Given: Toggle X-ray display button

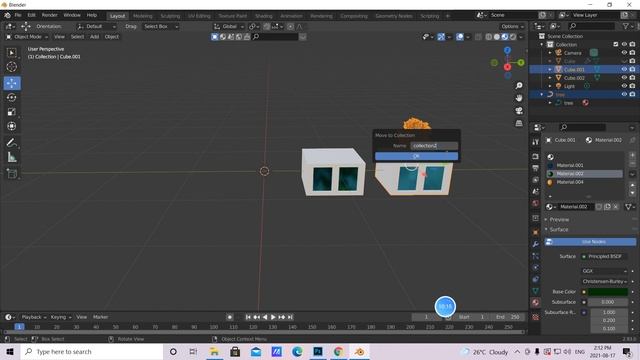Looking at the screenshot, I should tap(478, 37).
